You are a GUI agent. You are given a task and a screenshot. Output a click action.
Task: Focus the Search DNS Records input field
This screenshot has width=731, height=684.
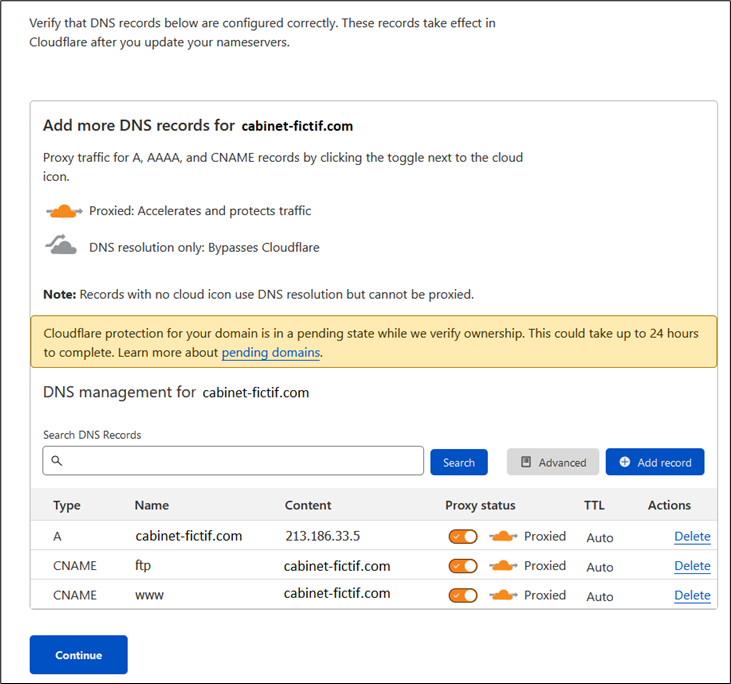tap(233, 461)
